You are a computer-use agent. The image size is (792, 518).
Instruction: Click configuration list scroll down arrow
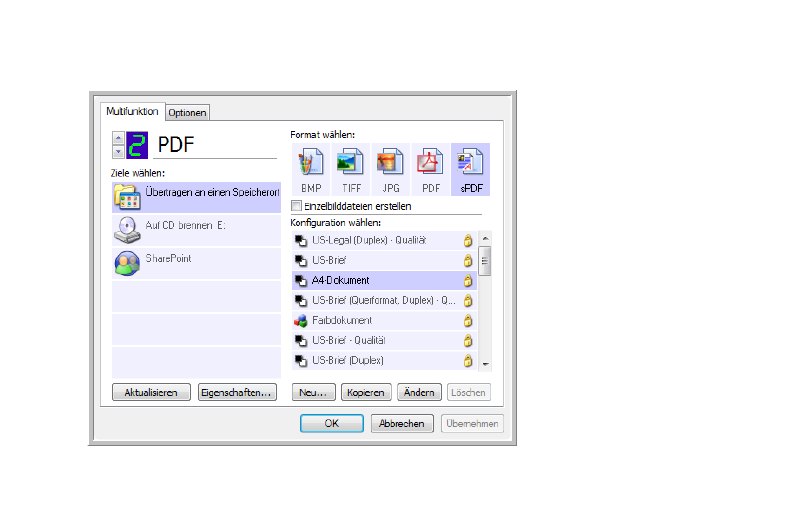click(x=485, y=364)
